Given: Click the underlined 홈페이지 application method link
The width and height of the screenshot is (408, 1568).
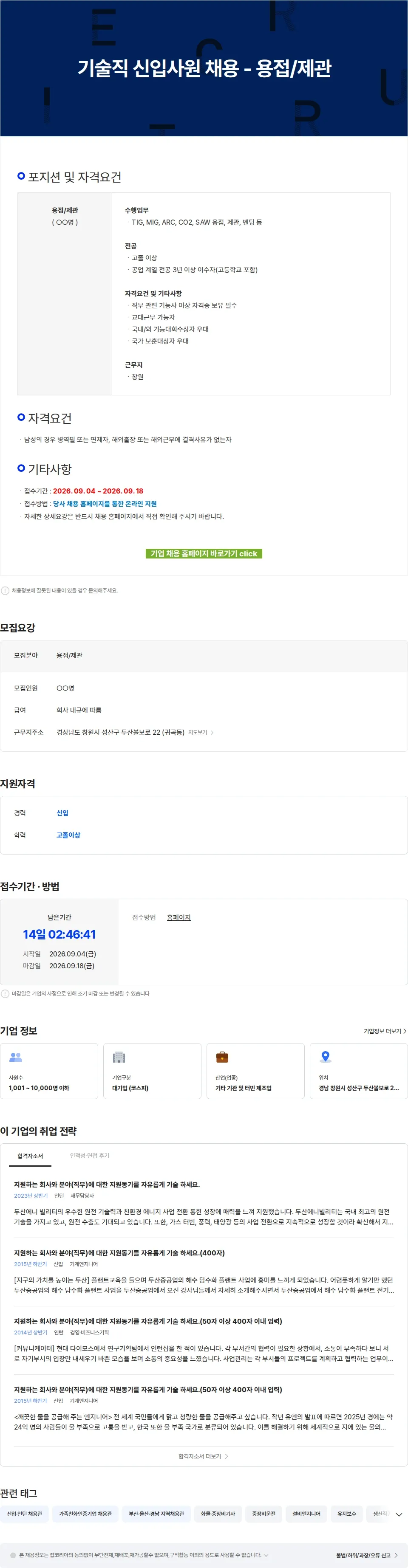Looking at the screenshot, I should [x=178, y=917].
